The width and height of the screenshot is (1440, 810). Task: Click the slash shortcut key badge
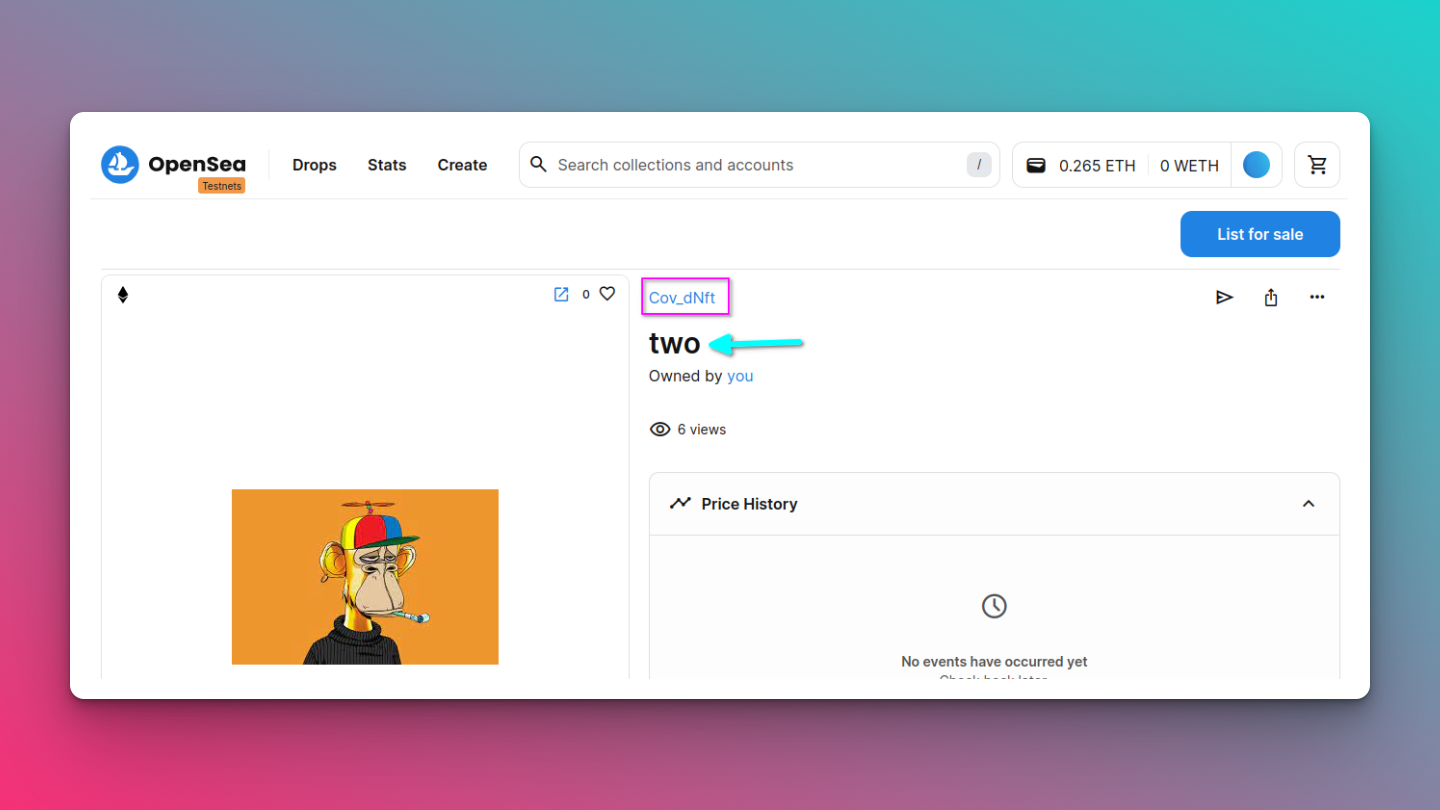coord(979,165)
